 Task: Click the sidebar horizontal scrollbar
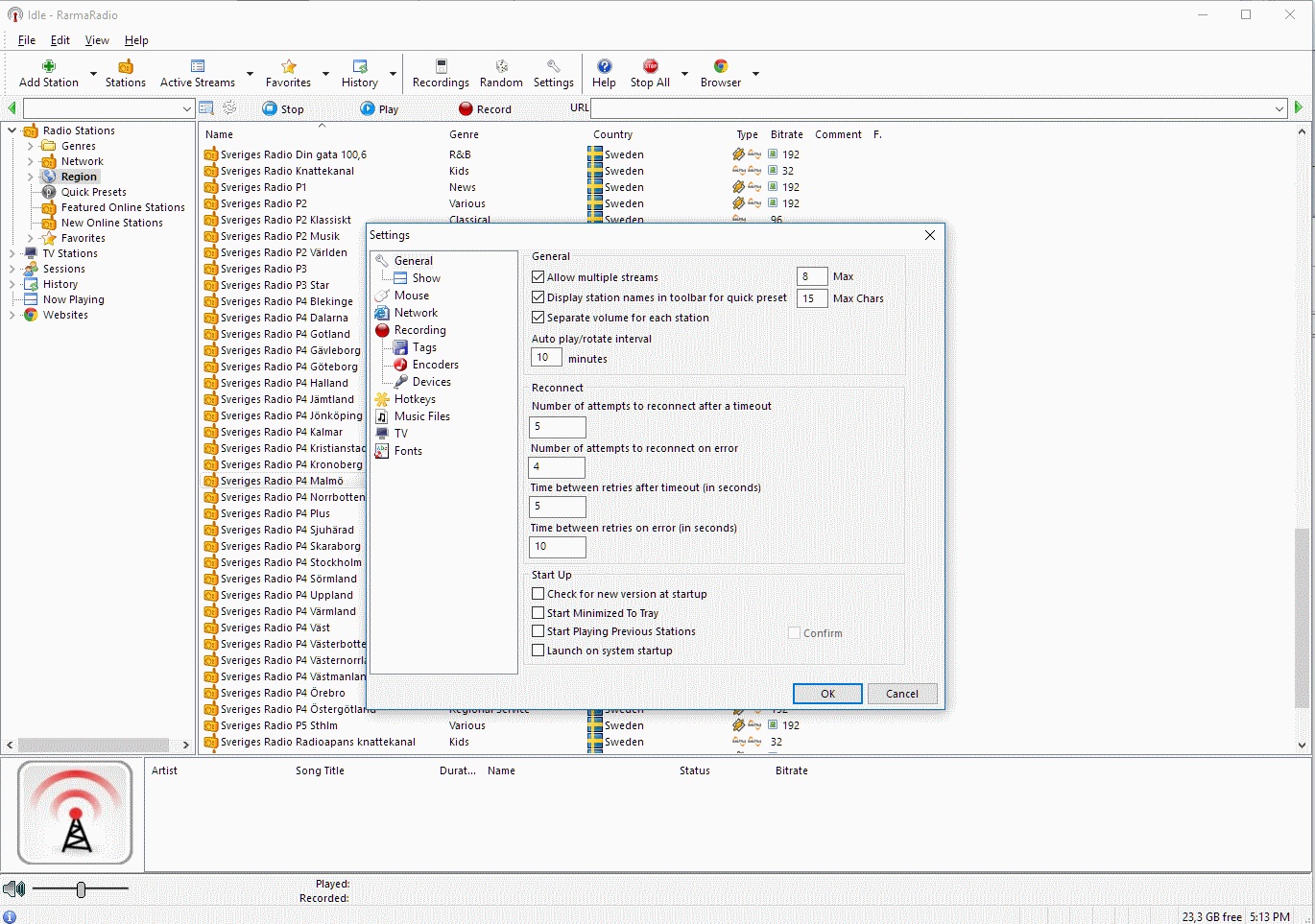click(x=94, y=745)
